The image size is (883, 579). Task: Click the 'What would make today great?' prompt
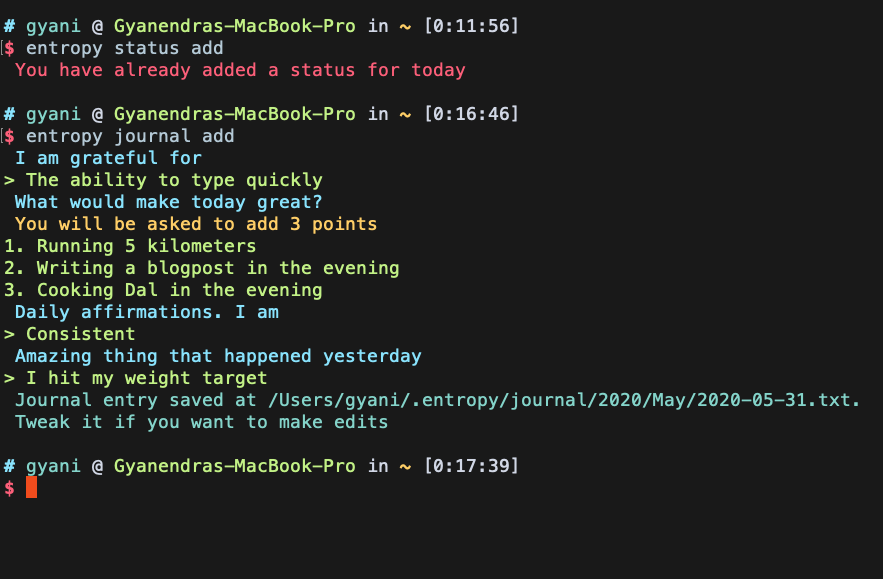point(168,202)
